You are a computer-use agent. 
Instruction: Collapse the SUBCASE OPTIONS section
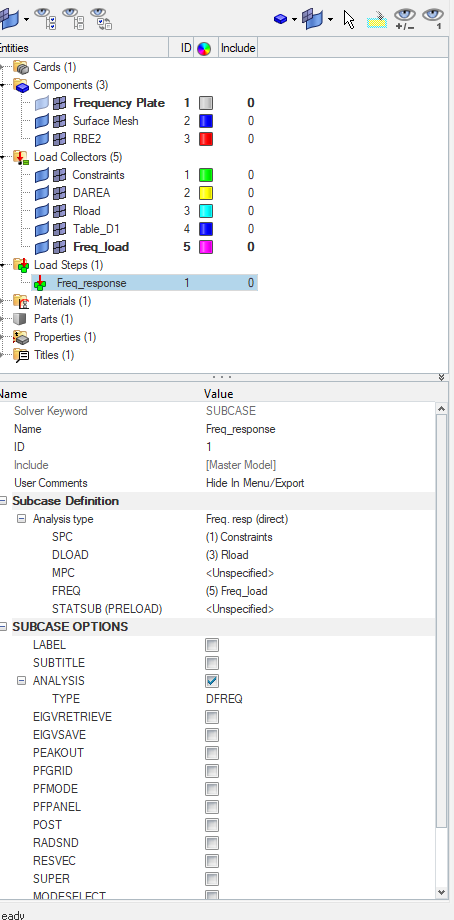[x=4, y=627]
